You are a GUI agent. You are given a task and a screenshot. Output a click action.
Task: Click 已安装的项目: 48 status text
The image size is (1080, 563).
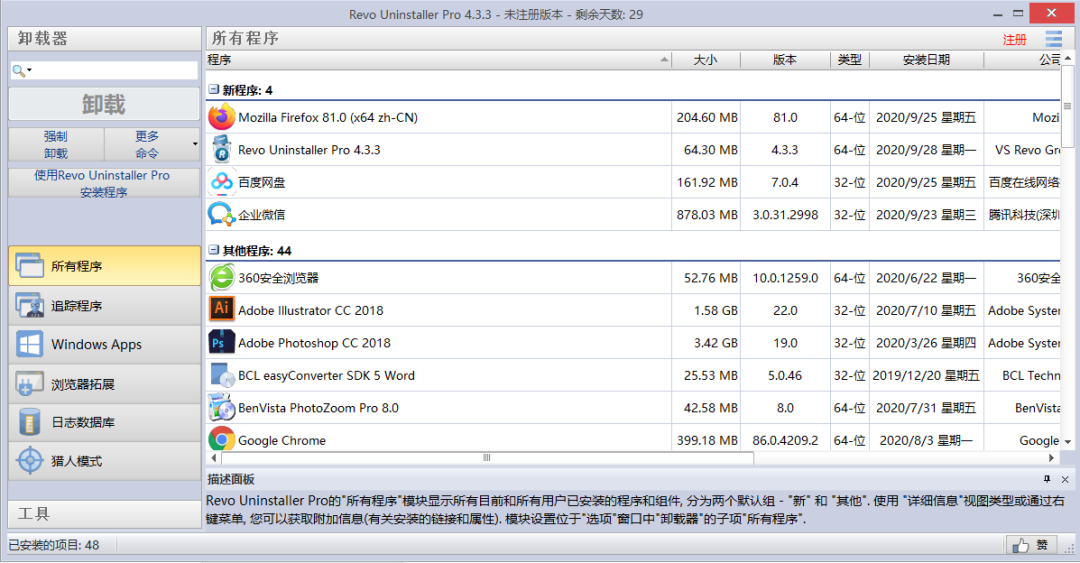(54, 545)
